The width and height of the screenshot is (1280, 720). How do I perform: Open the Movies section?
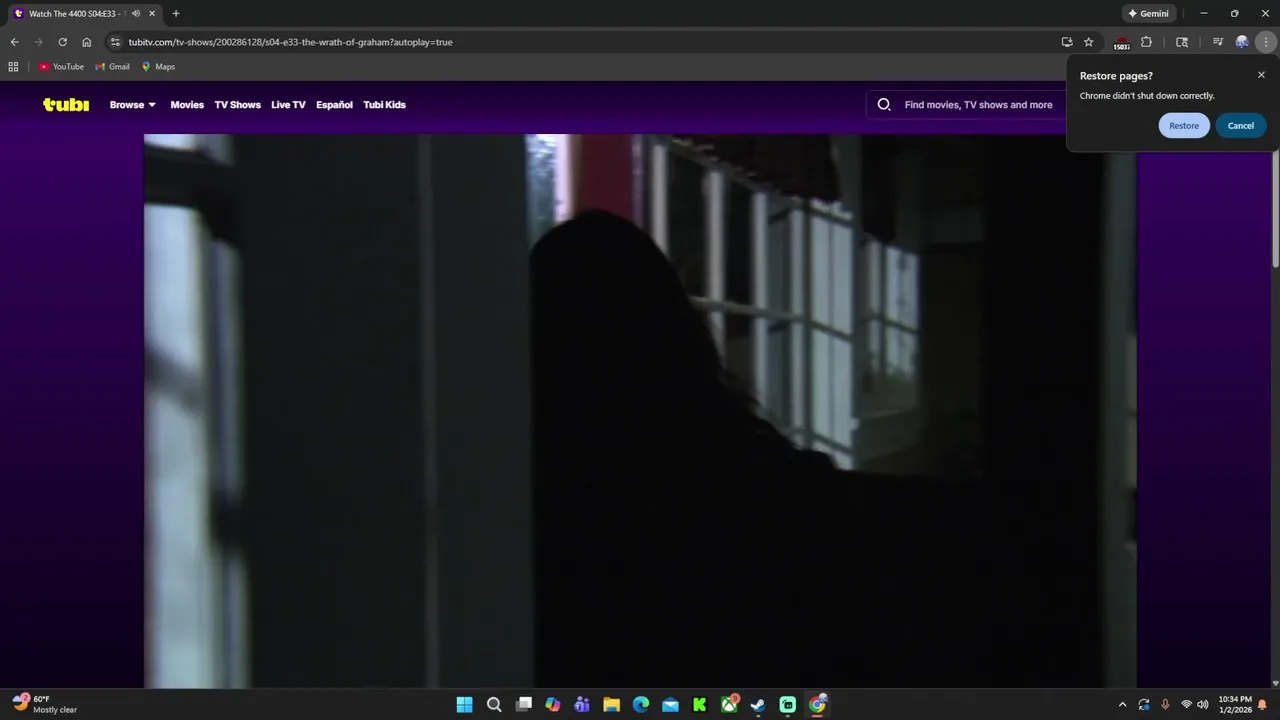coord(187,104)
